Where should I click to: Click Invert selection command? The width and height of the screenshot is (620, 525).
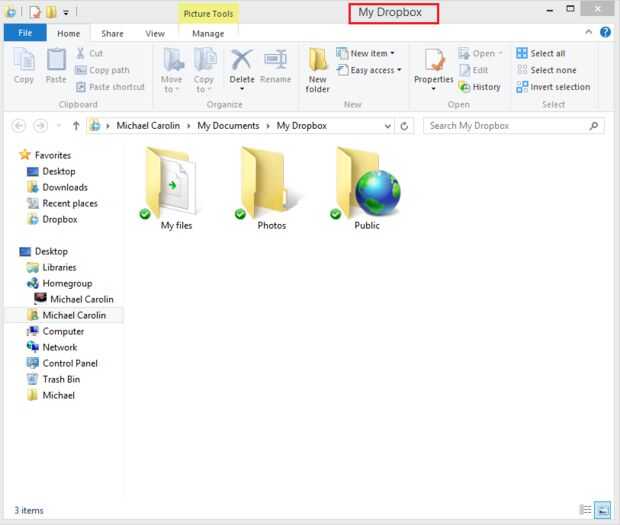tap(553, 87)
